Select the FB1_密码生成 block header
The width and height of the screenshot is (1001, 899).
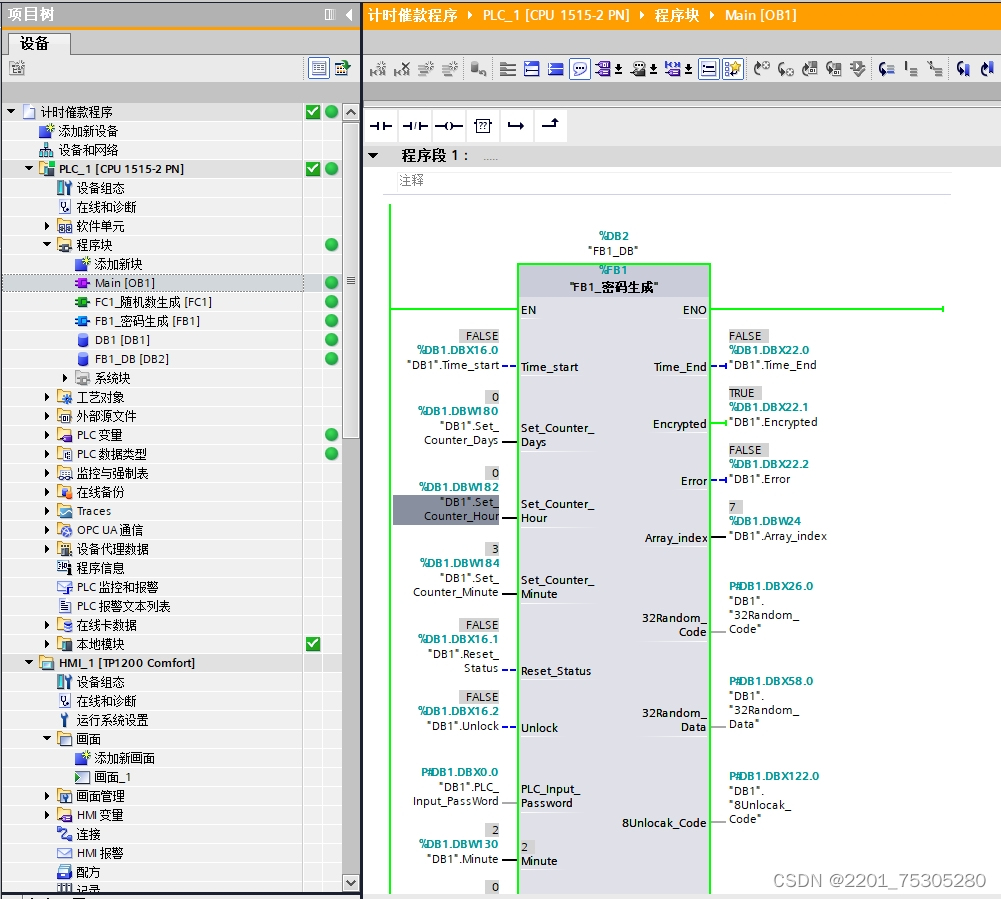613,281
